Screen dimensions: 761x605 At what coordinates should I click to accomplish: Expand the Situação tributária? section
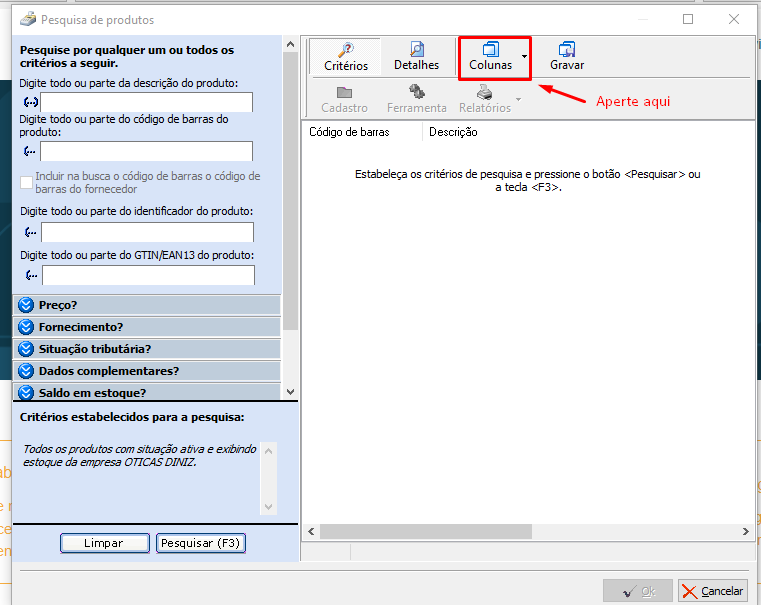[147, 349]
